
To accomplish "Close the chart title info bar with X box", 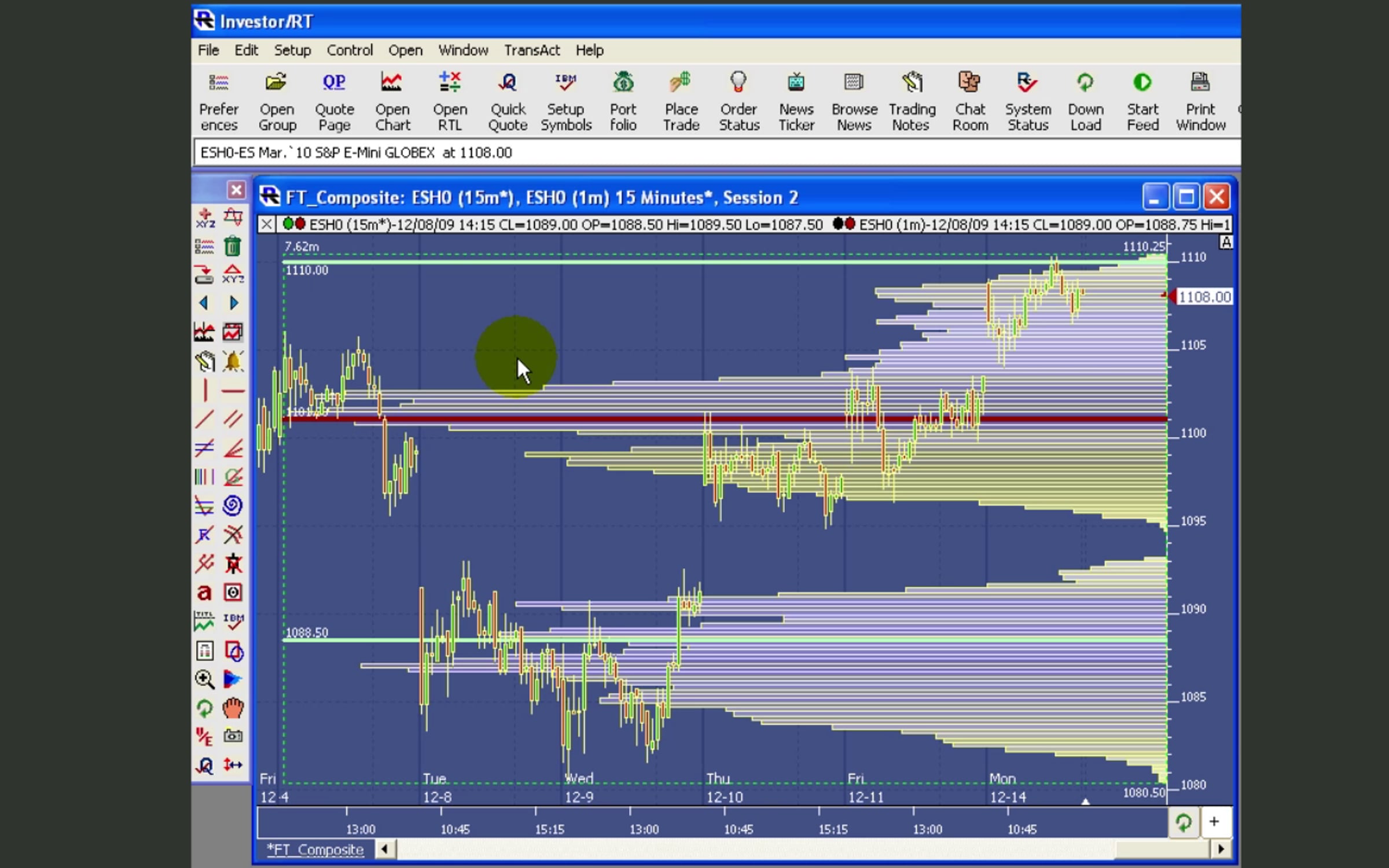I will 266,225.
